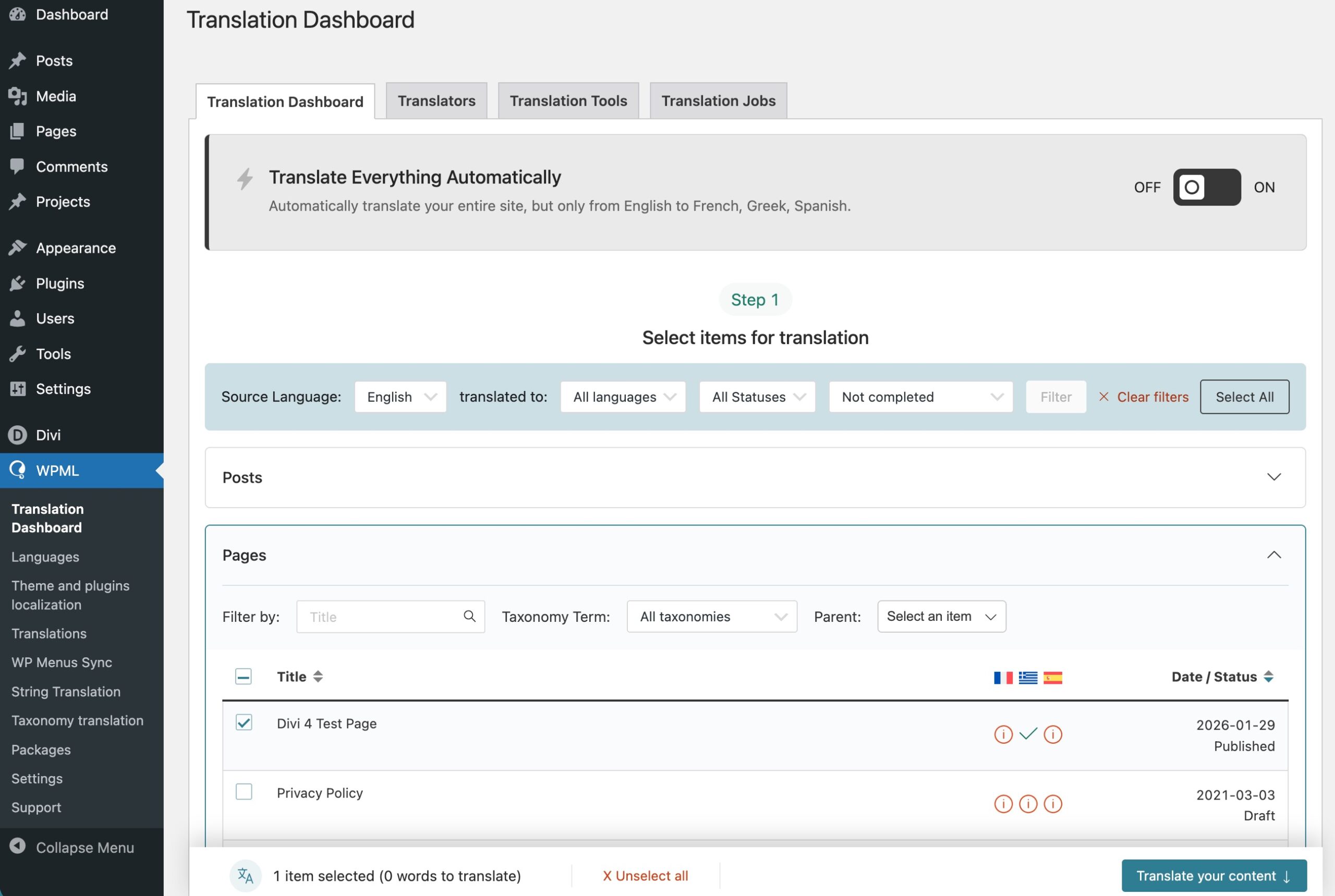Click Translate your content button
The width and height of the screenshot is (1335, 896).
[1214, 876]
